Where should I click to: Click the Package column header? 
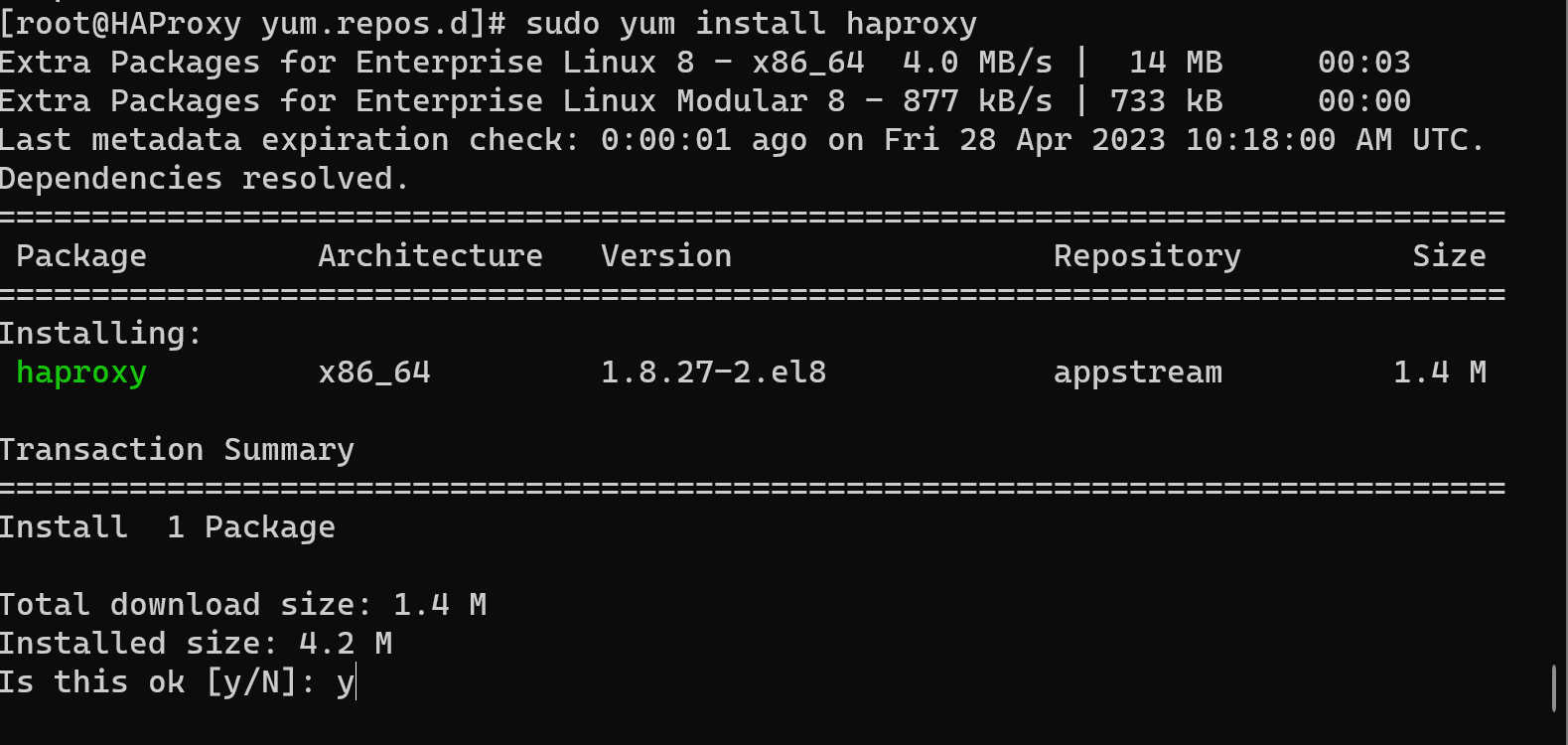click(x=81, y=256)
